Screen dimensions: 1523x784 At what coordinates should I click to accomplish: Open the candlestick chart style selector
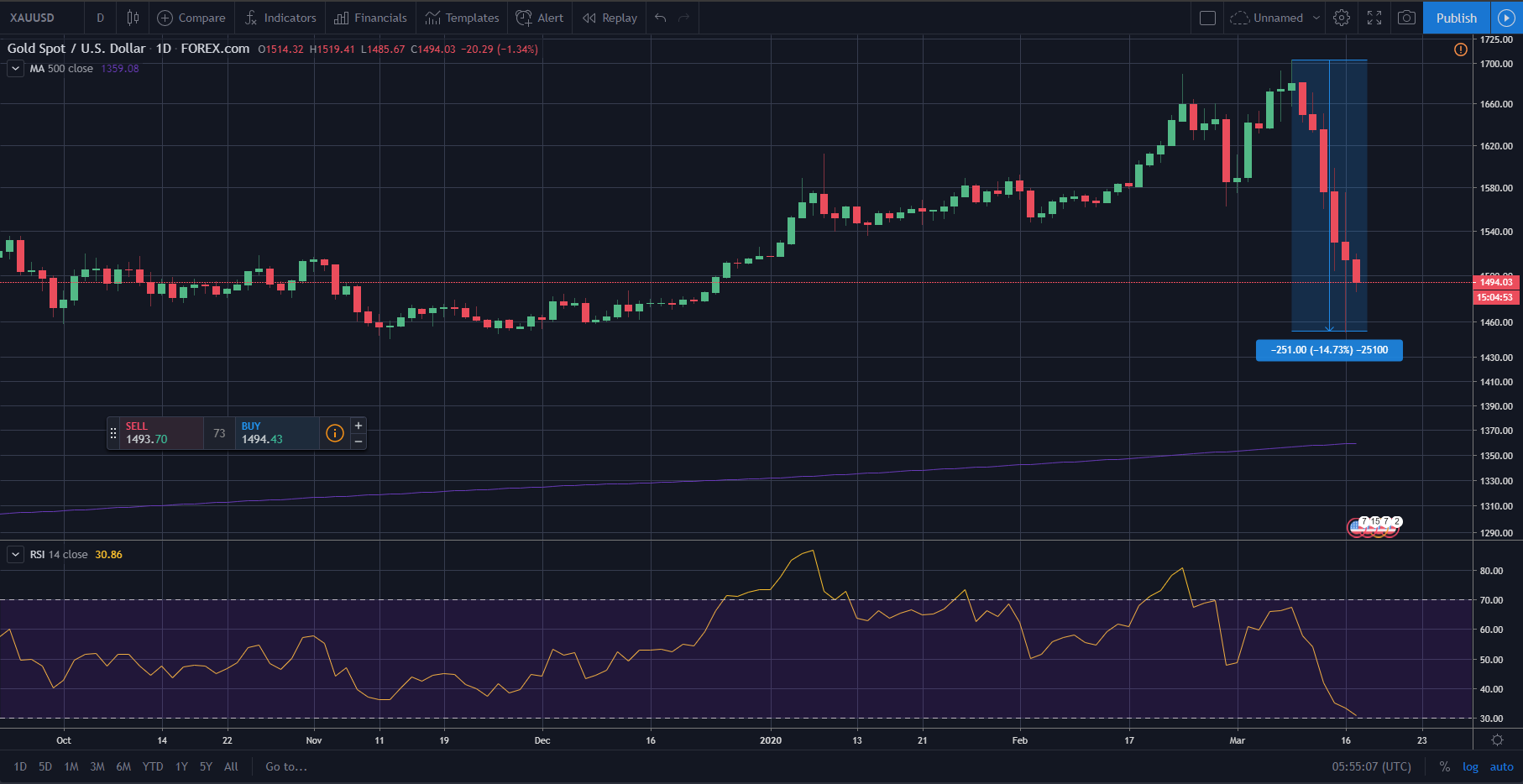coord(133,18)
